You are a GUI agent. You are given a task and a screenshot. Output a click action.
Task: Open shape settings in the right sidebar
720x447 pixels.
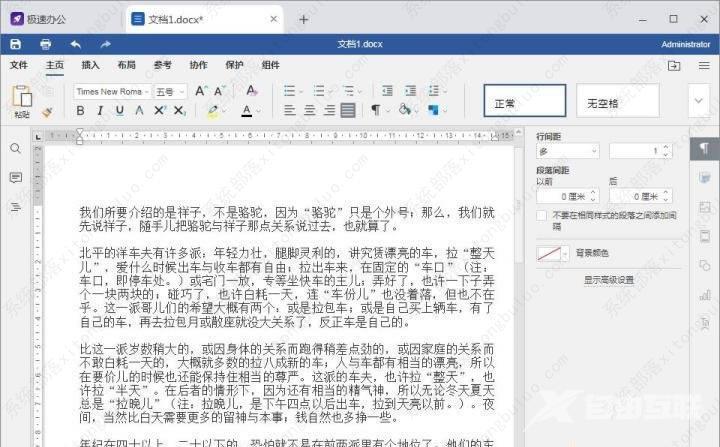click(704, 266)
